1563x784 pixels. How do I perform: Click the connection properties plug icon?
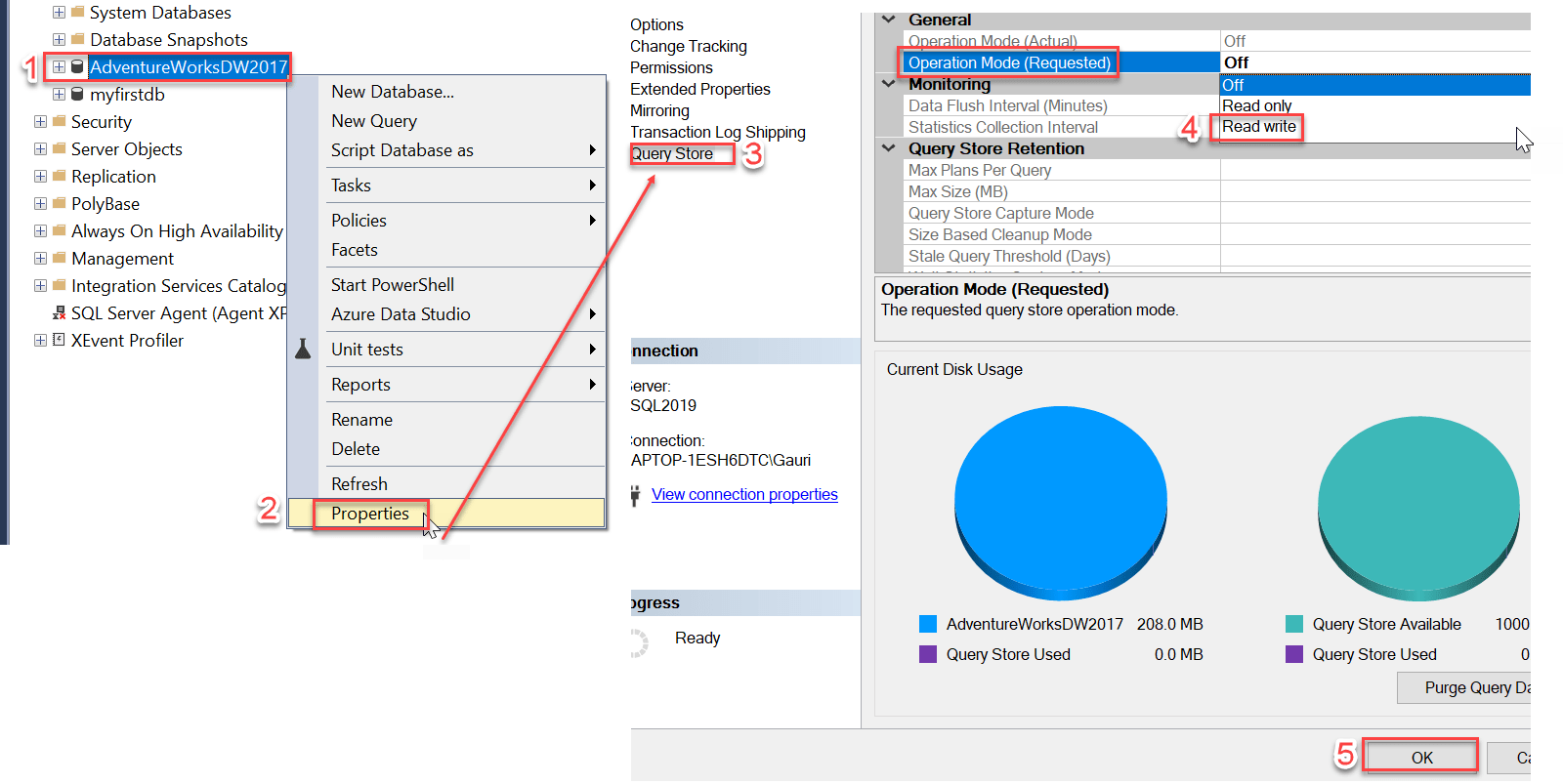click(x=636, y=495)
